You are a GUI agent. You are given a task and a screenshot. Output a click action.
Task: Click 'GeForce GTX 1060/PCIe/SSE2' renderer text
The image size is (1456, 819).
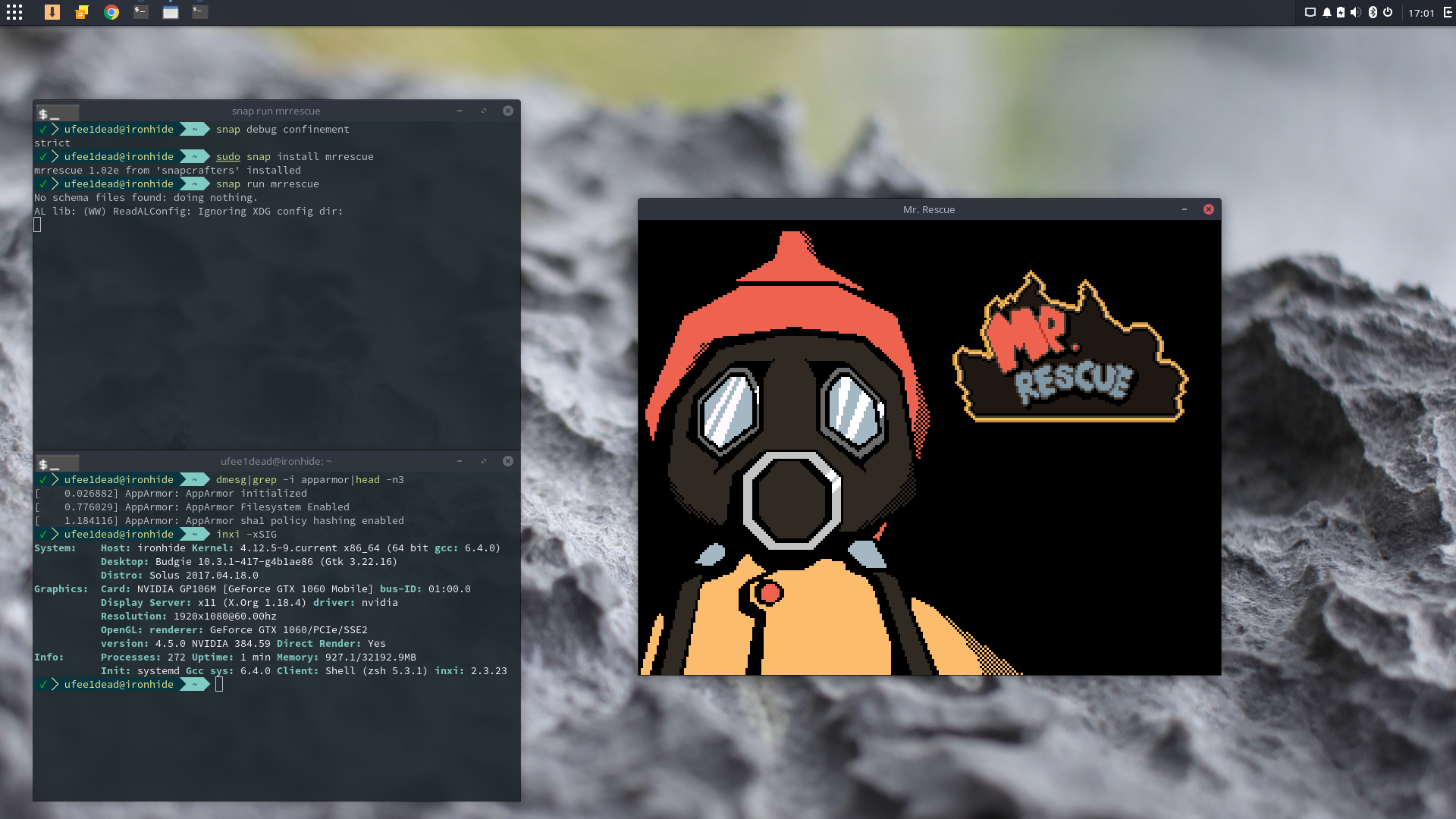point(289,630)
